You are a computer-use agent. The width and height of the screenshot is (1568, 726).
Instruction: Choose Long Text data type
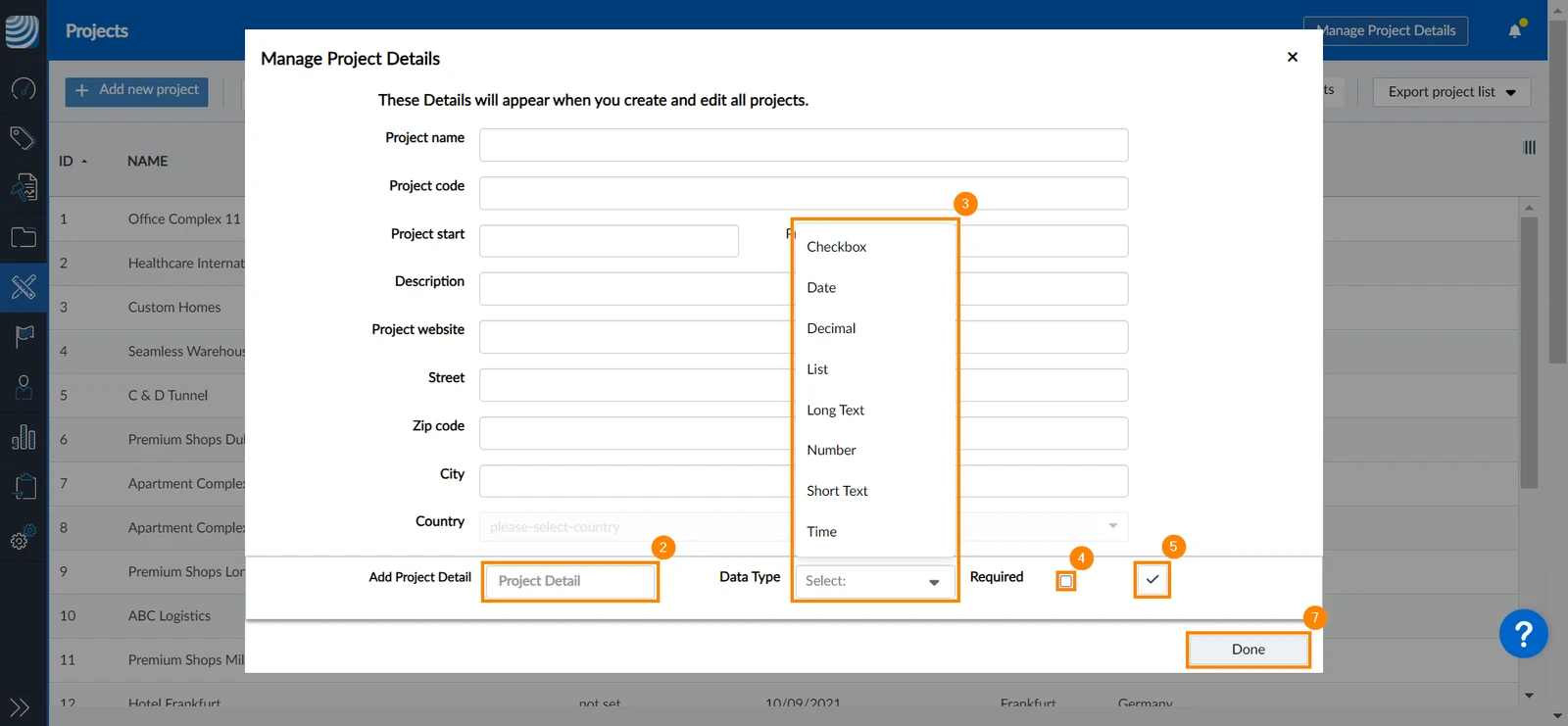coord(874,410)
